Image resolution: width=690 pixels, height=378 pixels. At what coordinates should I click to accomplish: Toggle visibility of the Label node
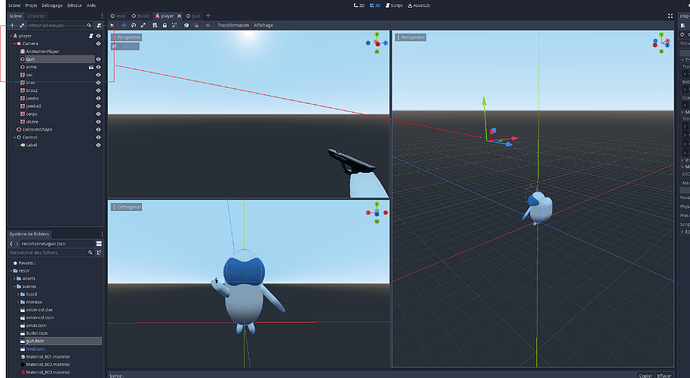coord(98,145)
